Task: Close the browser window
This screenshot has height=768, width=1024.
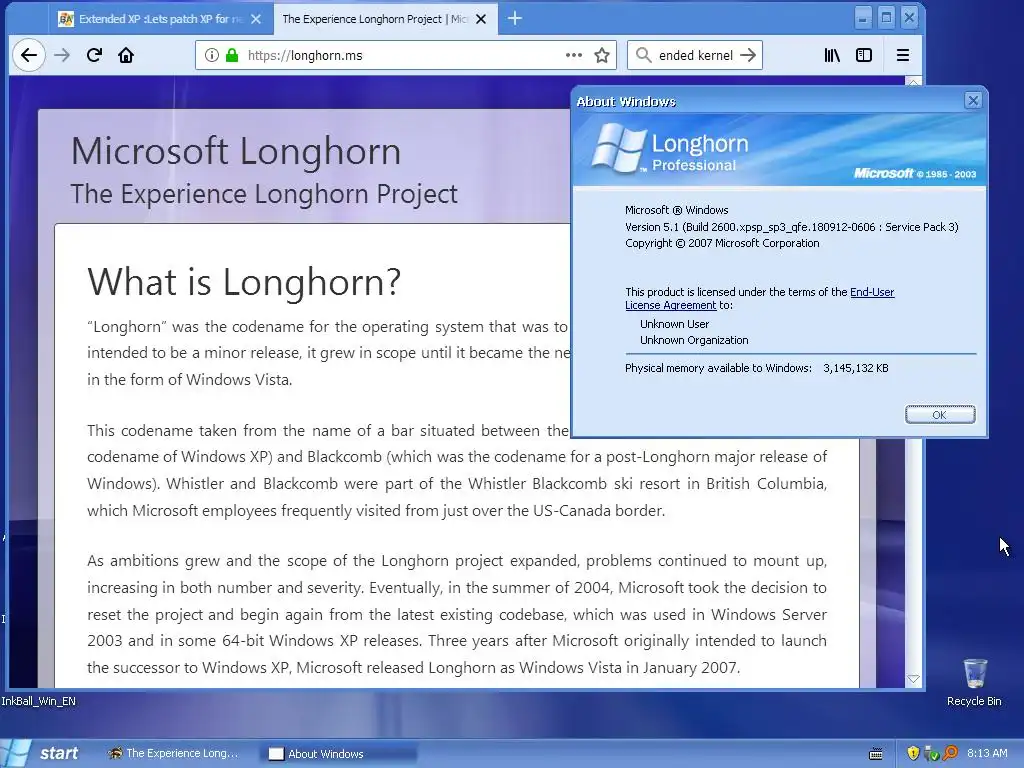Action: 909,18
